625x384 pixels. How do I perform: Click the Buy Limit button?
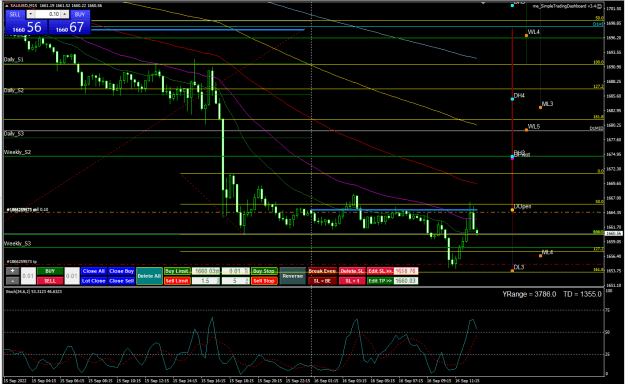[x=177, y=271]
